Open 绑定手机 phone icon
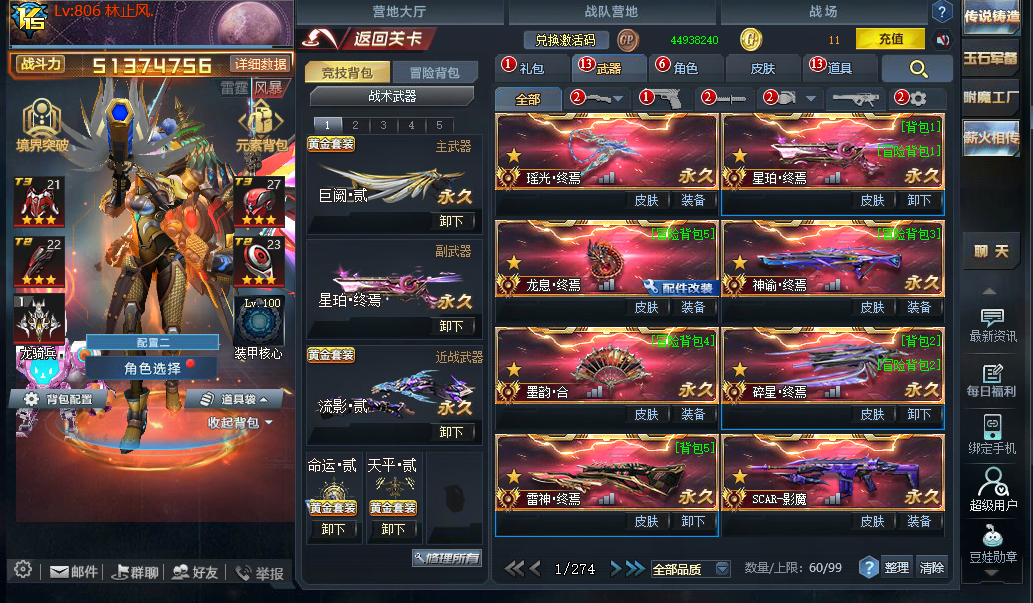This screenshot has height=603, width=1033. pyautogui.click(x=992, y=434)
